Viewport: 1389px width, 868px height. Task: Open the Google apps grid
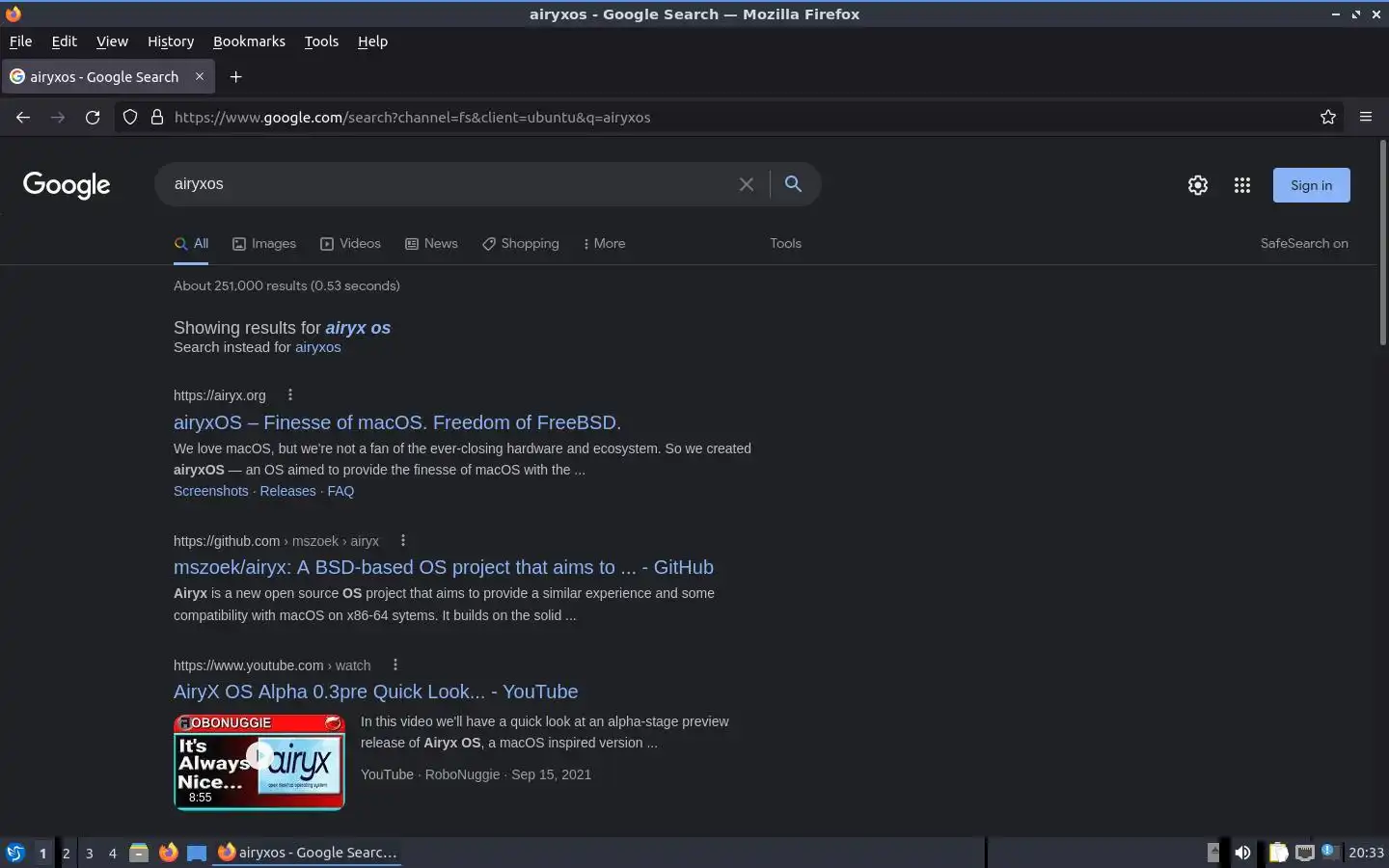click(x=1242, y=185)
